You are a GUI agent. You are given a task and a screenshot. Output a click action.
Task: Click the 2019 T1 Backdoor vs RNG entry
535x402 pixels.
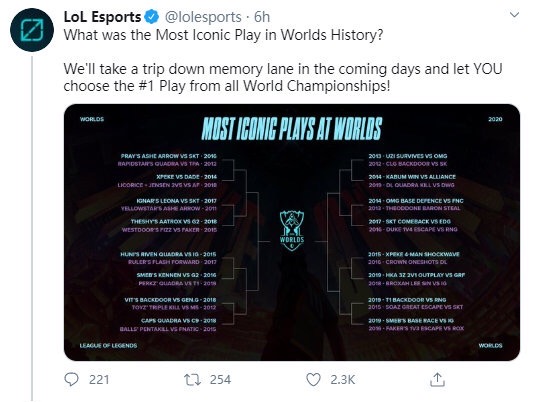pyautogui.click(x=407, y=300)
